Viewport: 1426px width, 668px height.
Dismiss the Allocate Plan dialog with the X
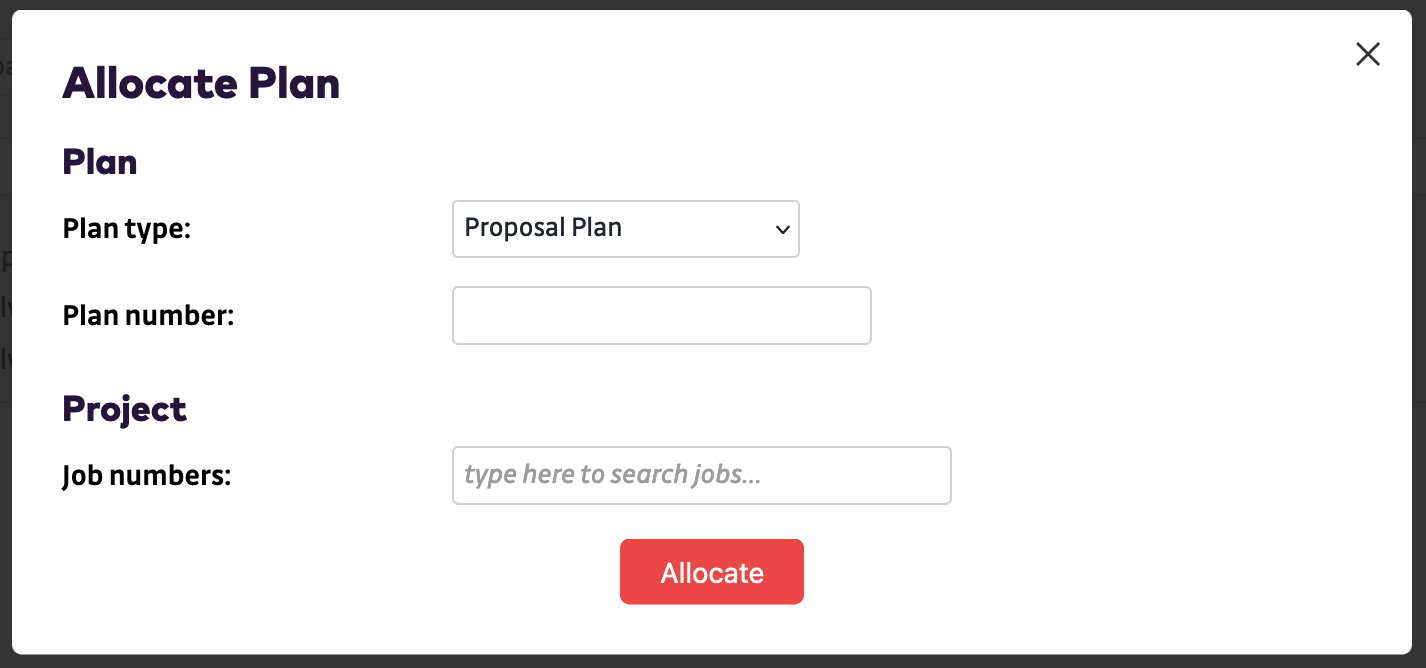coord(1367,54)
